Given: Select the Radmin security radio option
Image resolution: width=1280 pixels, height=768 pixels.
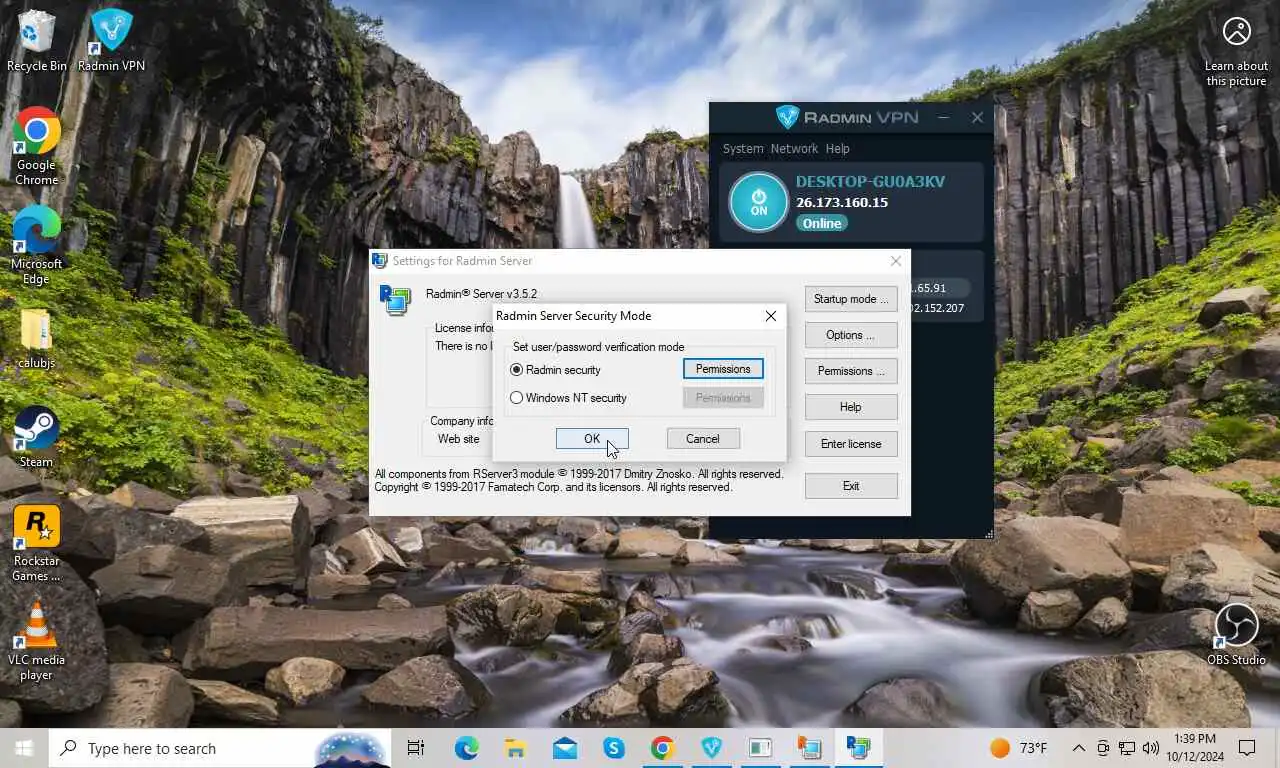Looking at the screenshot, I should coord(556,370).
